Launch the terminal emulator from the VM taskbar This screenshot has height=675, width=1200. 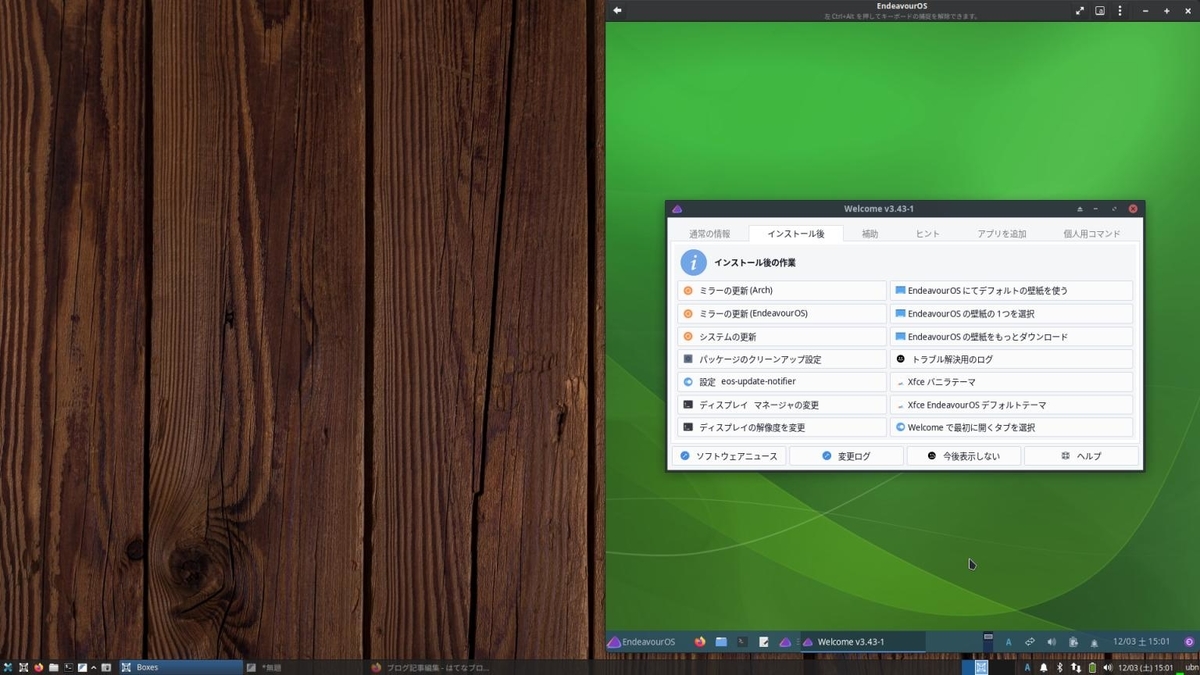click(742, 641)
